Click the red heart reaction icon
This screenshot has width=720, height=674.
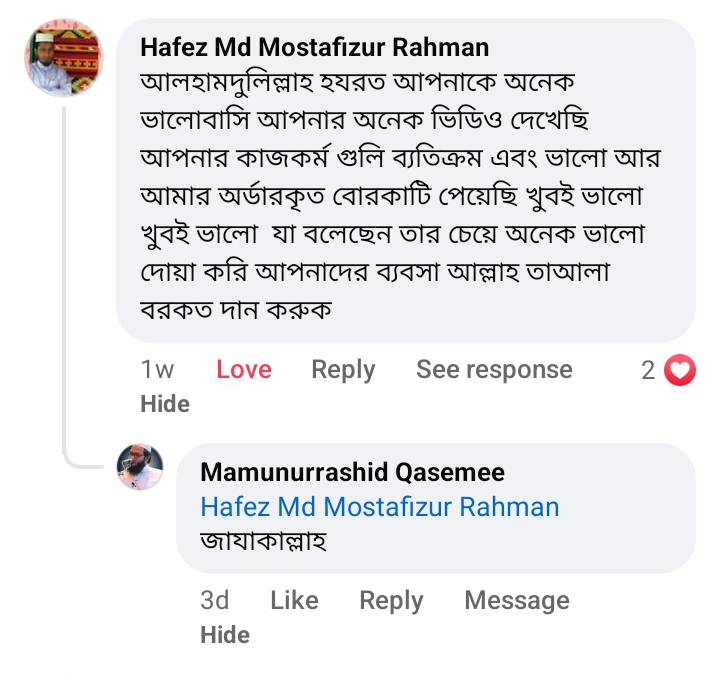tap(680, 371)
